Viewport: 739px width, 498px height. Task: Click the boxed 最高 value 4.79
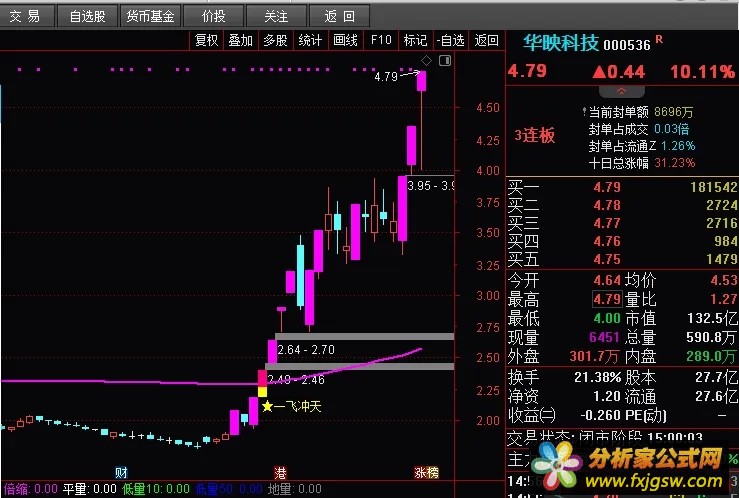pyautogui.click(x=607, y=299)
